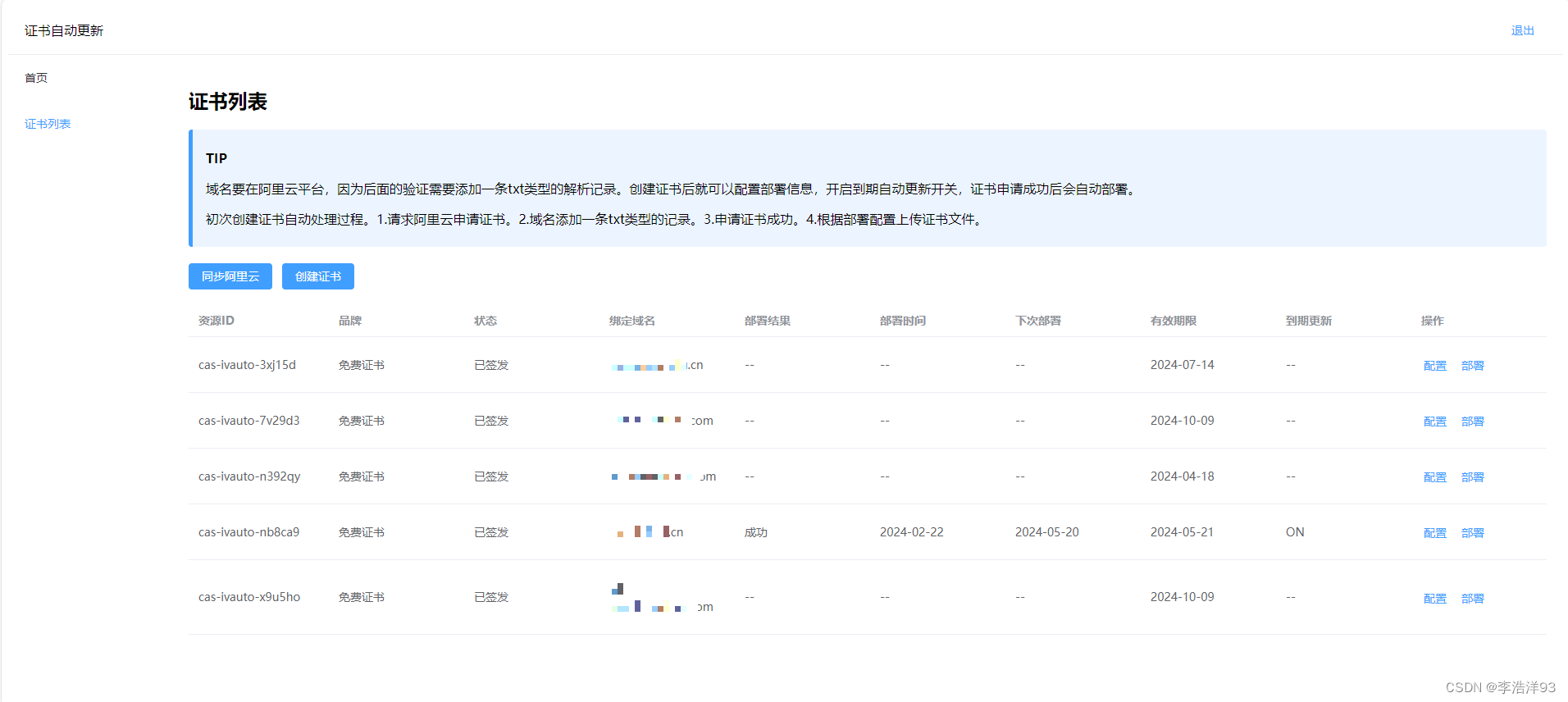Click the 部署结果 column header
Image resolution: width=1568 pixels, height=702 pixels.
pyautogui.click(x=768, y=321)
